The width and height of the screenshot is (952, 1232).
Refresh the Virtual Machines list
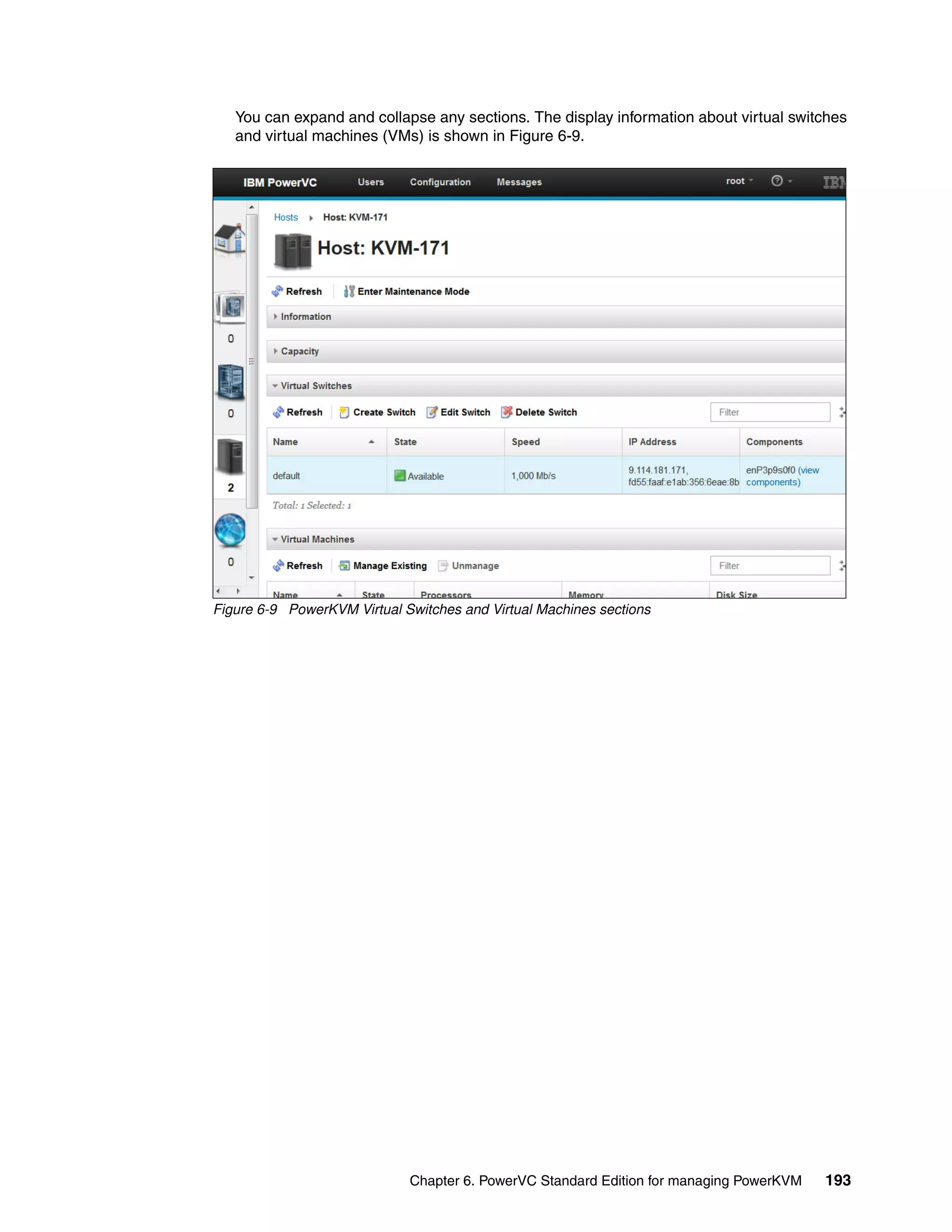tap(298, 566)
